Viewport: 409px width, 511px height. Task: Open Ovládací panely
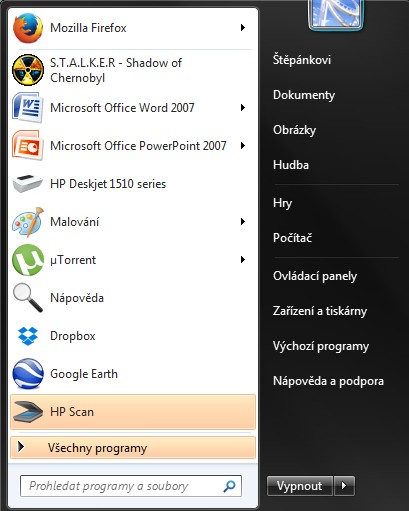(315, 276)
